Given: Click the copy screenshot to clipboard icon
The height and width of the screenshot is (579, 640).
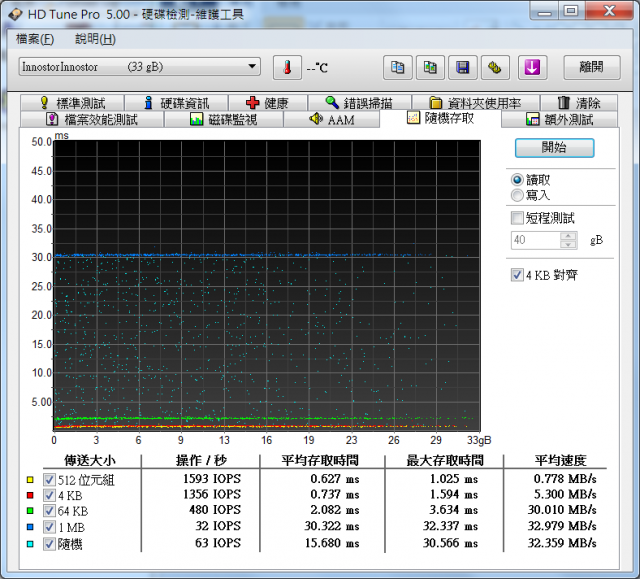Looking at the screenshot, I should 430,67.
